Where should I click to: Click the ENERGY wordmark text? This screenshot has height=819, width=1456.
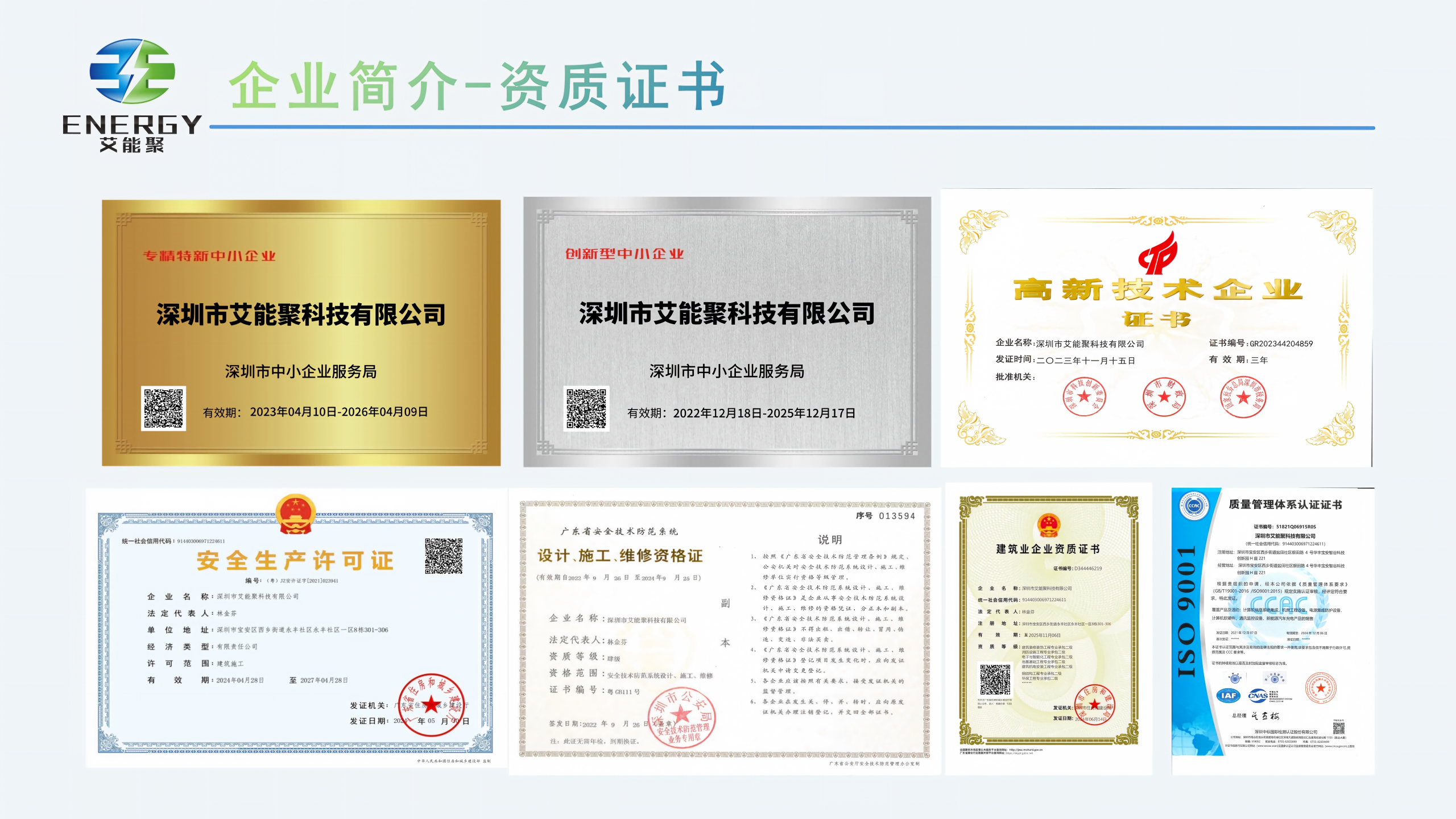tap(132, 125)
